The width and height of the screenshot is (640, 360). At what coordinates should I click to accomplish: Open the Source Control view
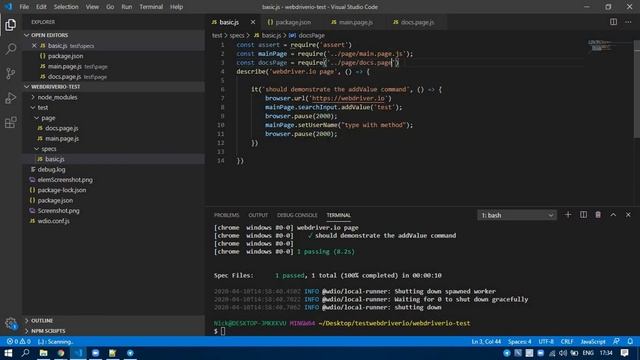(x=11, y=73)
